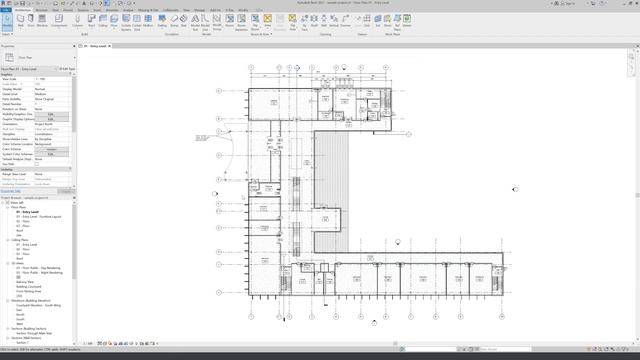Select the Room Separator tool
The width and height of the screenshot is (640, 360).
tap(241, 23)
